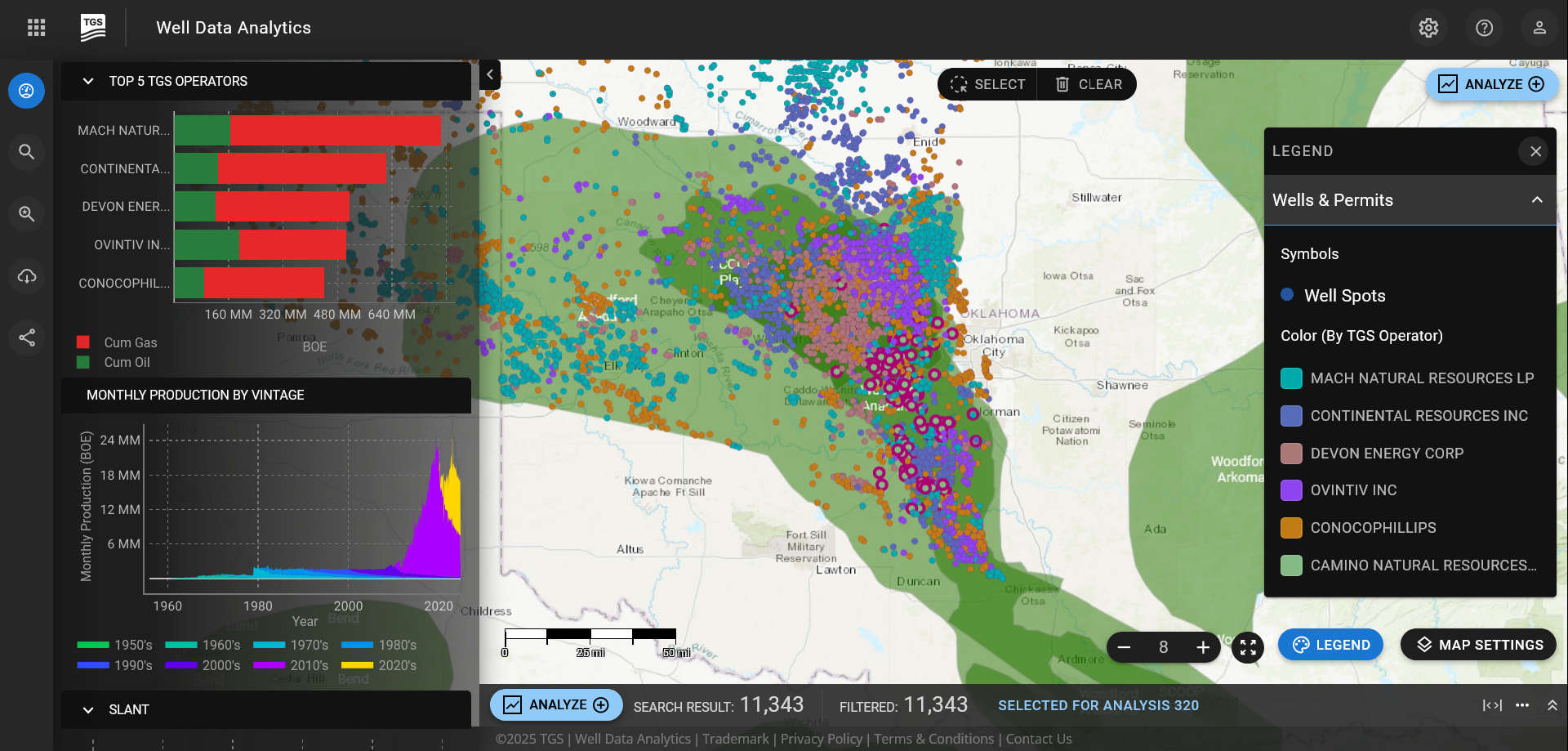Open the help question mark icon
The height and width of the screenshot is (751, 1568).
click(1484, 28)
